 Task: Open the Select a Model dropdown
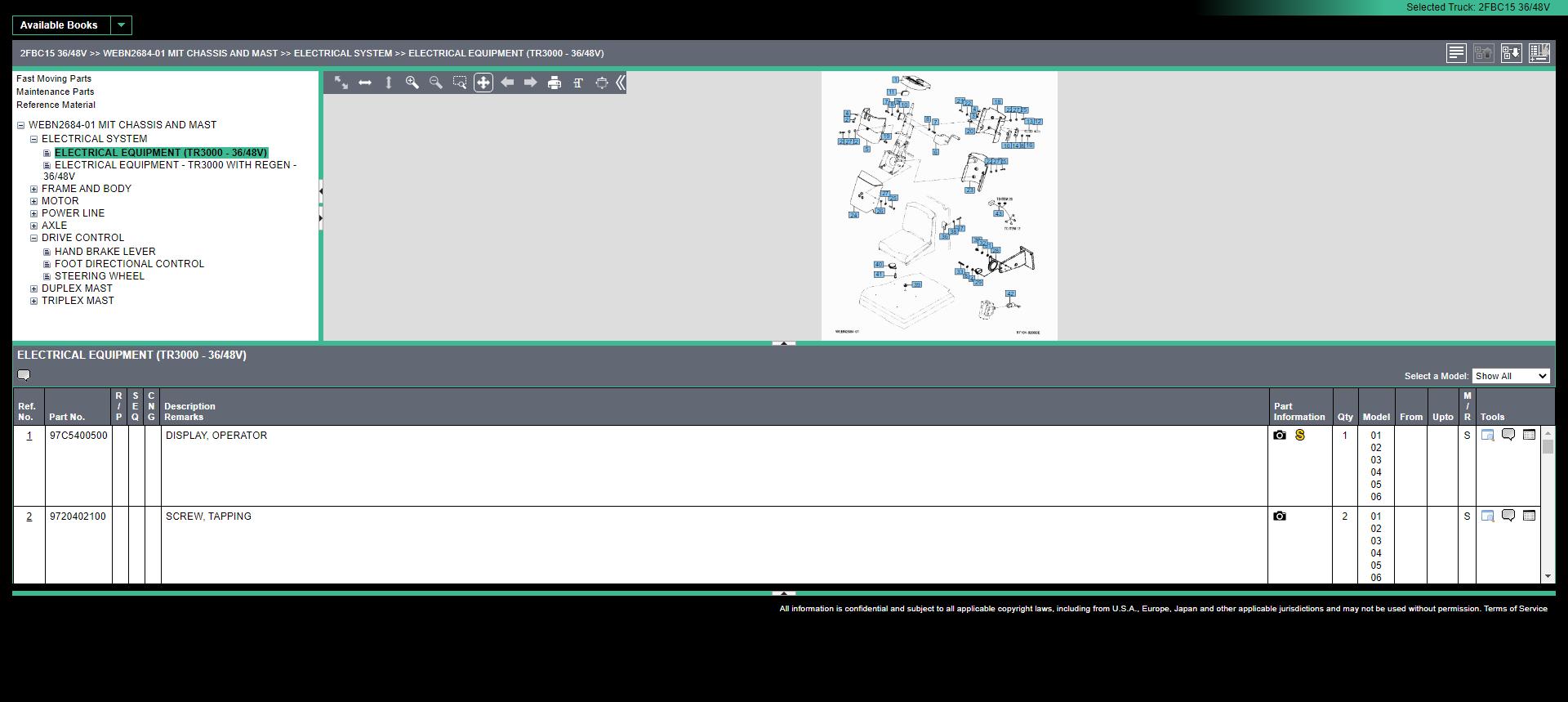[x=1510, y=376]
